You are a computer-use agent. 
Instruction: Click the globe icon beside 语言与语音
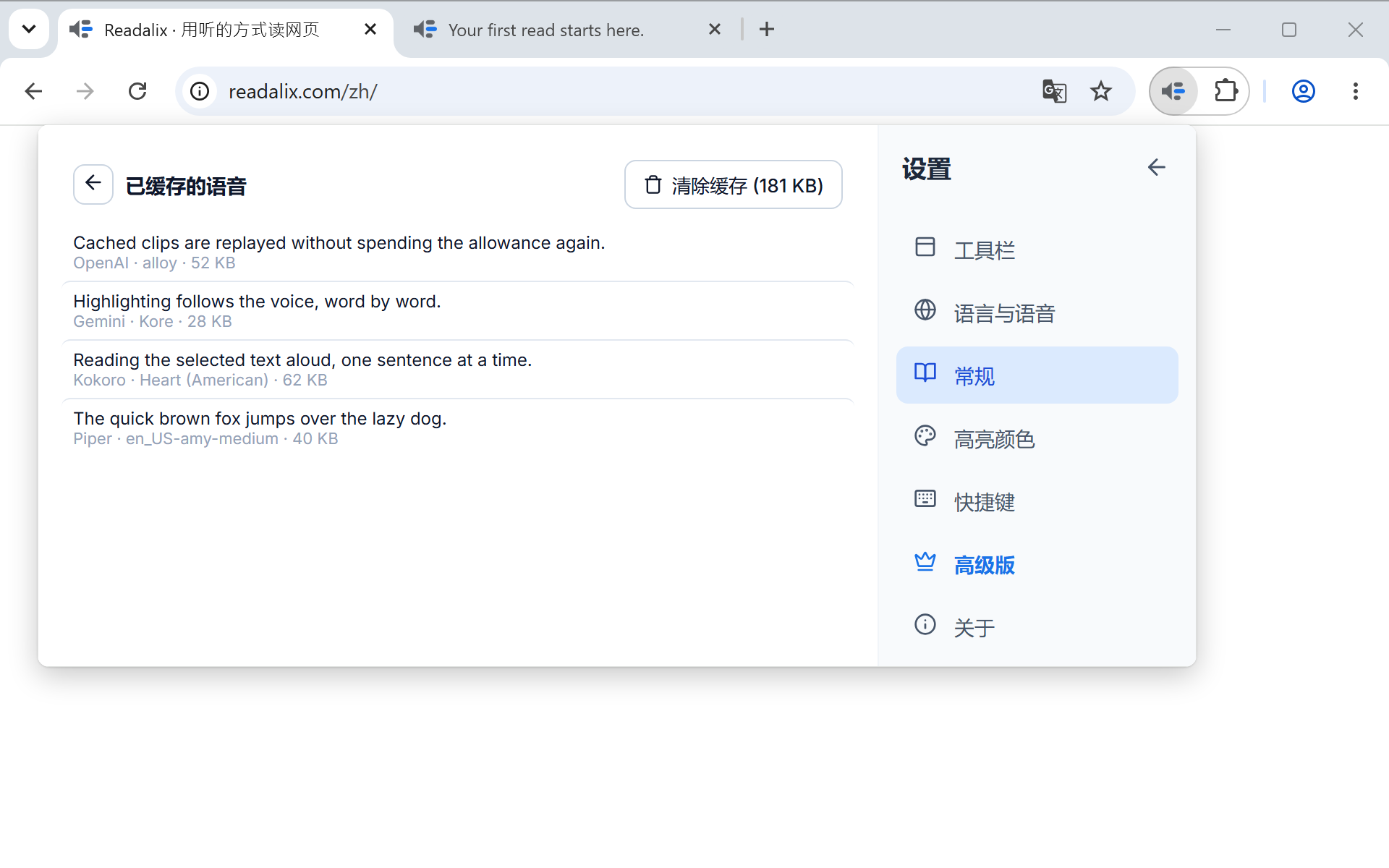point(925,310)
